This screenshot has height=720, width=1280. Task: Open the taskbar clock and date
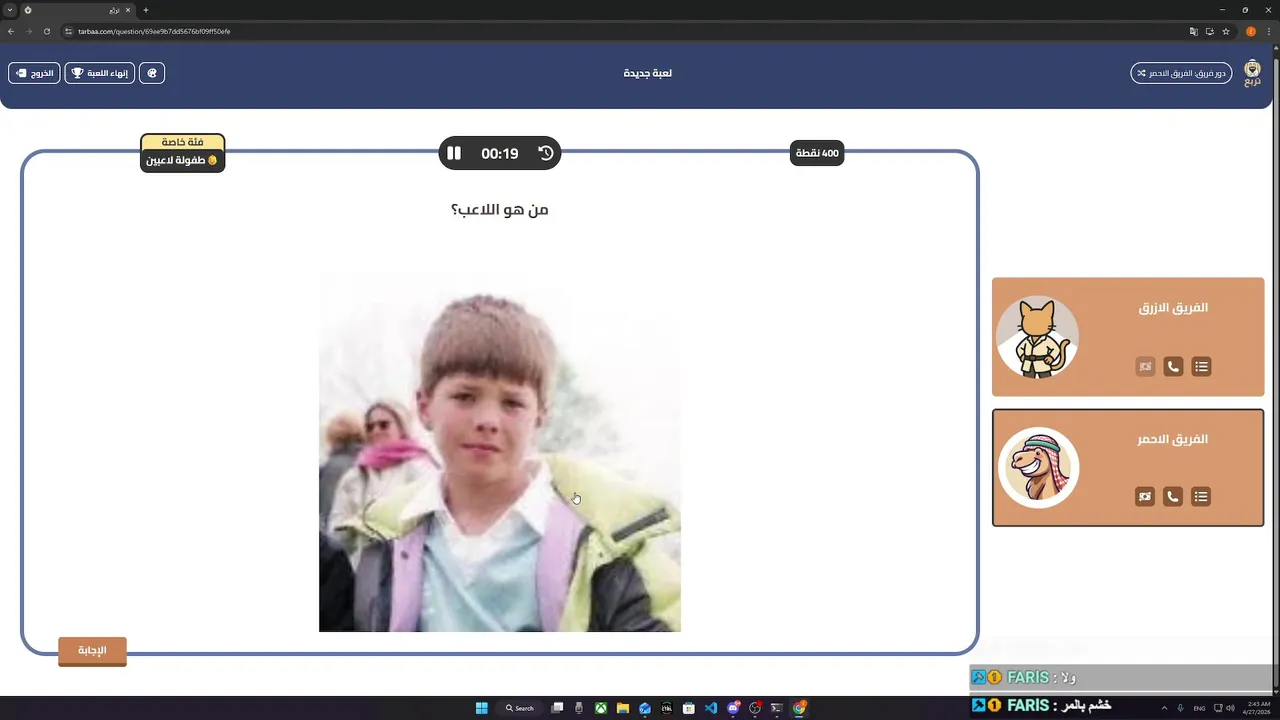[1259, 708]
